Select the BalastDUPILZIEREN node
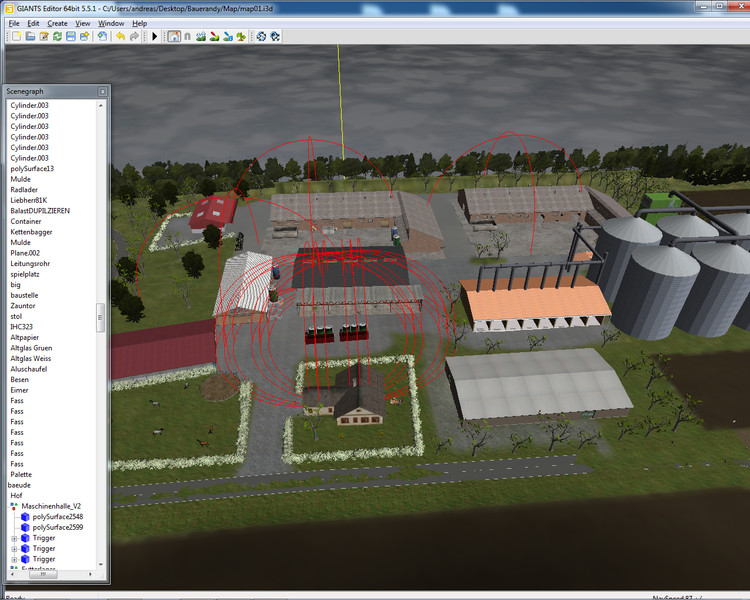 40,211
